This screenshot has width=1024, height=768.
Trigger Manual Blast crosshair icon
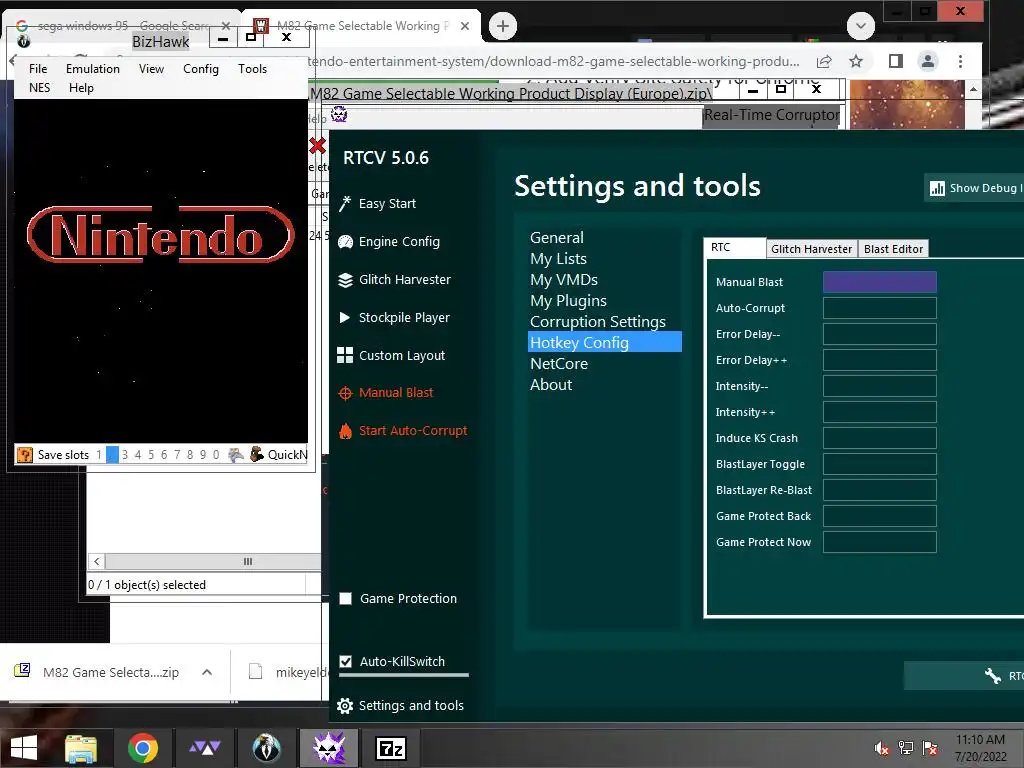coord(345,393)
